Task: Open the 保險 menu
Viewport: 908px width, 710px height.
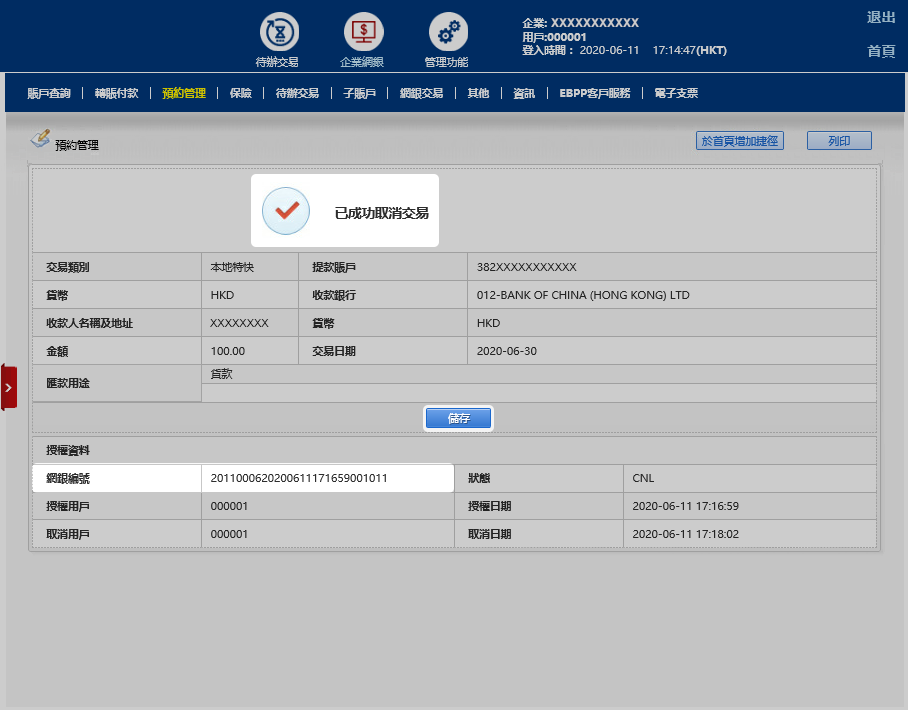Action: pos(240,93)
